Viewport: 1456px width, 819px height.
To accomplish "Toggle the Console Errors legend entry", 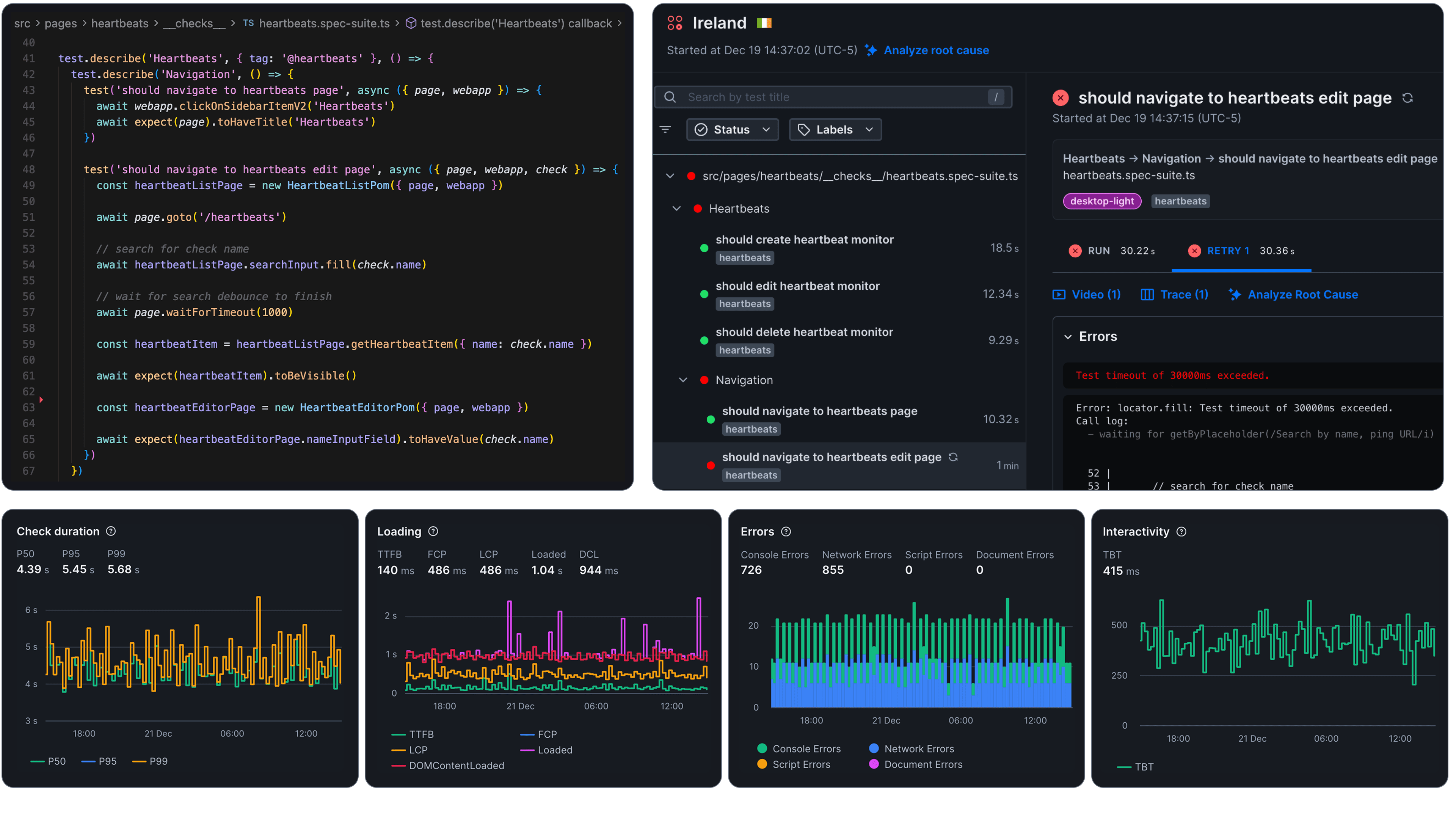I will (x=800, y=748).
